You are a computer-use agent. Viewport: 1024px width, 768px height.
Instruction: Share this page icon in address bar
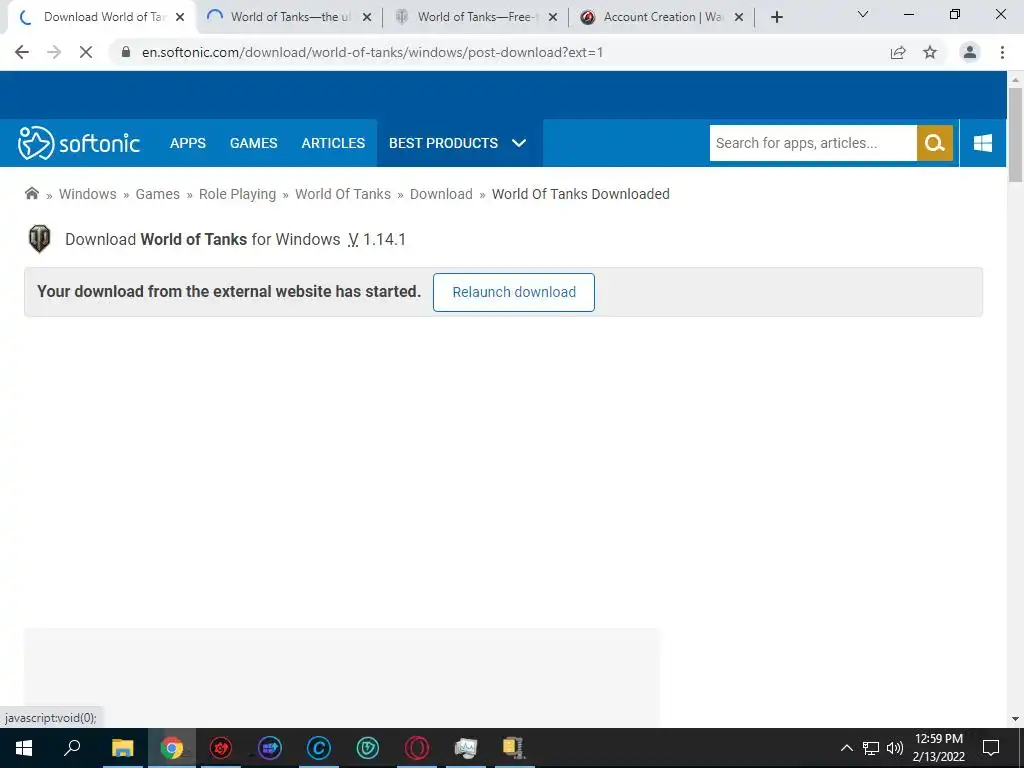click(x=898, y=52)
